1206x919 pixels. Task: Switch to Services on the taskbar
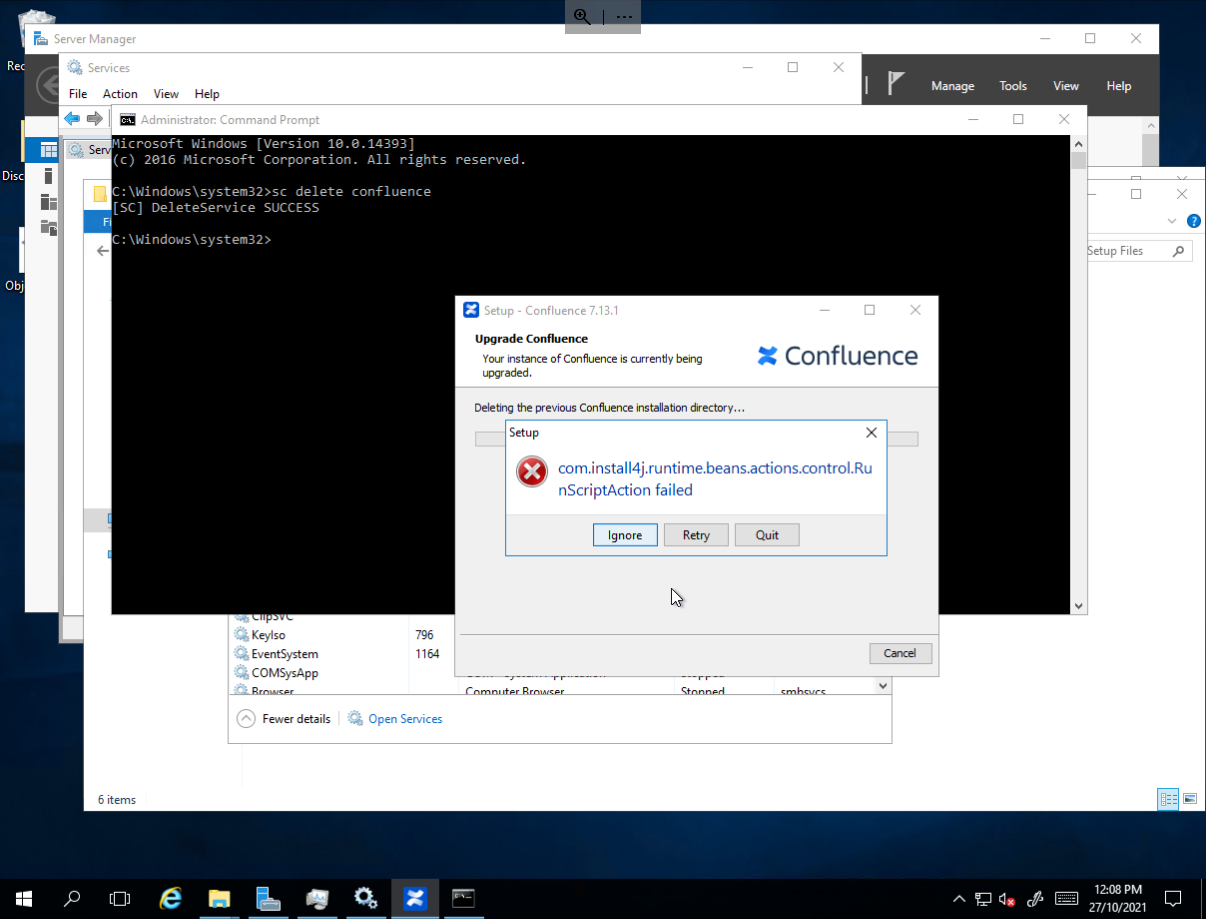point(365,898)
